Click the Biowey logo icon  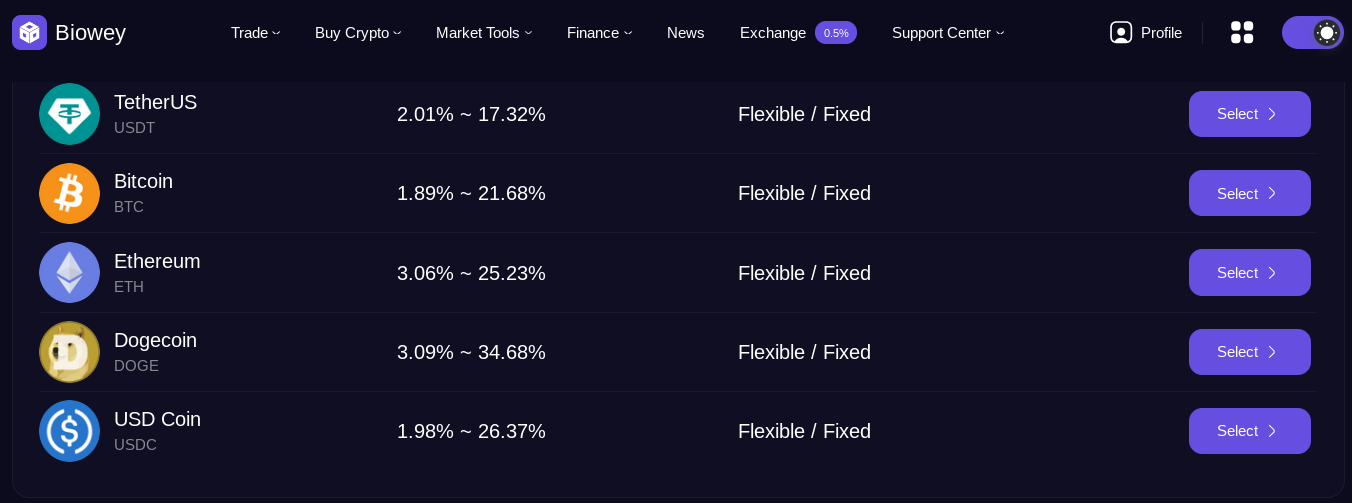29,33
